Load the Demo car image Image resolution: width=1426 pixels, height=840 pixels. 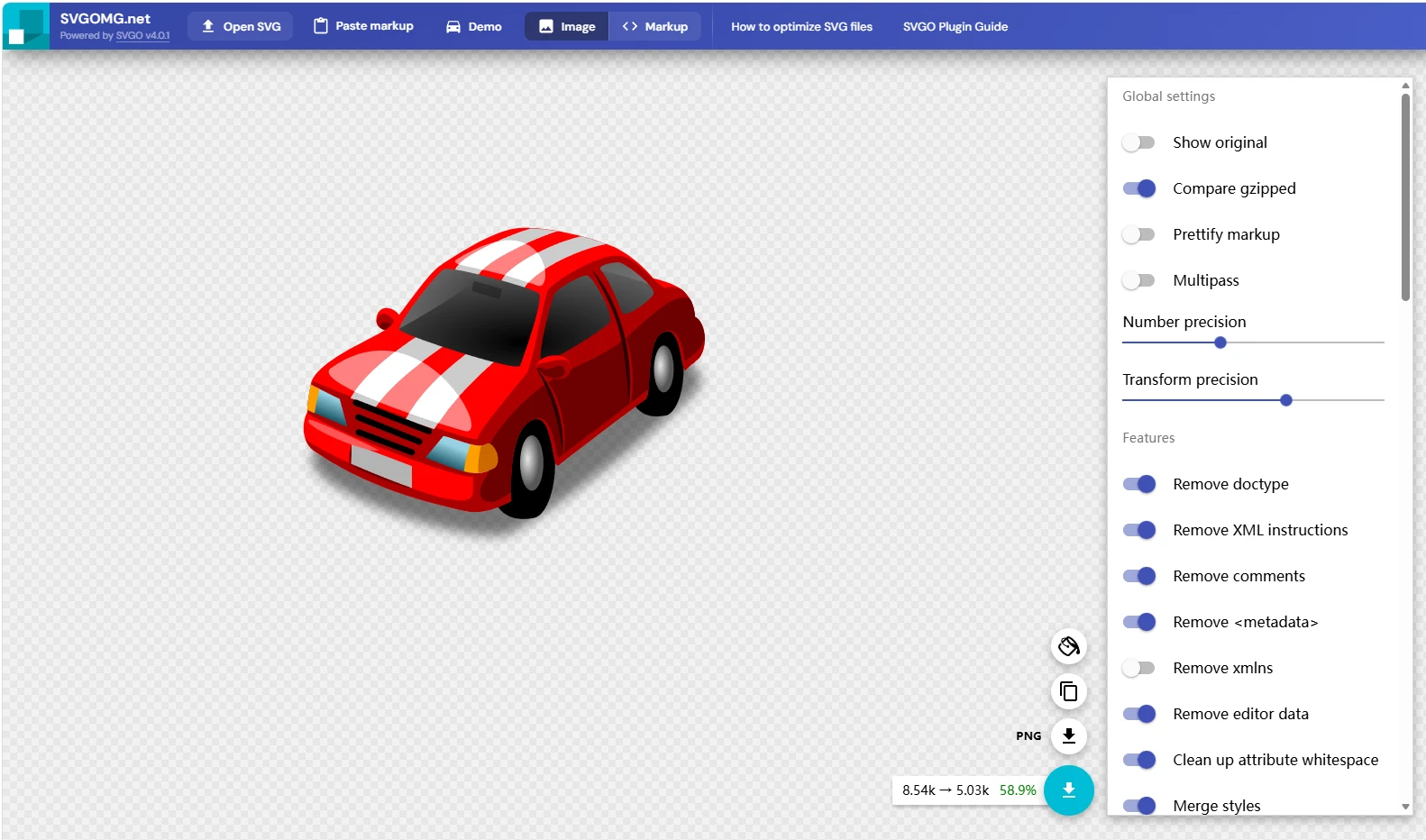474,26
